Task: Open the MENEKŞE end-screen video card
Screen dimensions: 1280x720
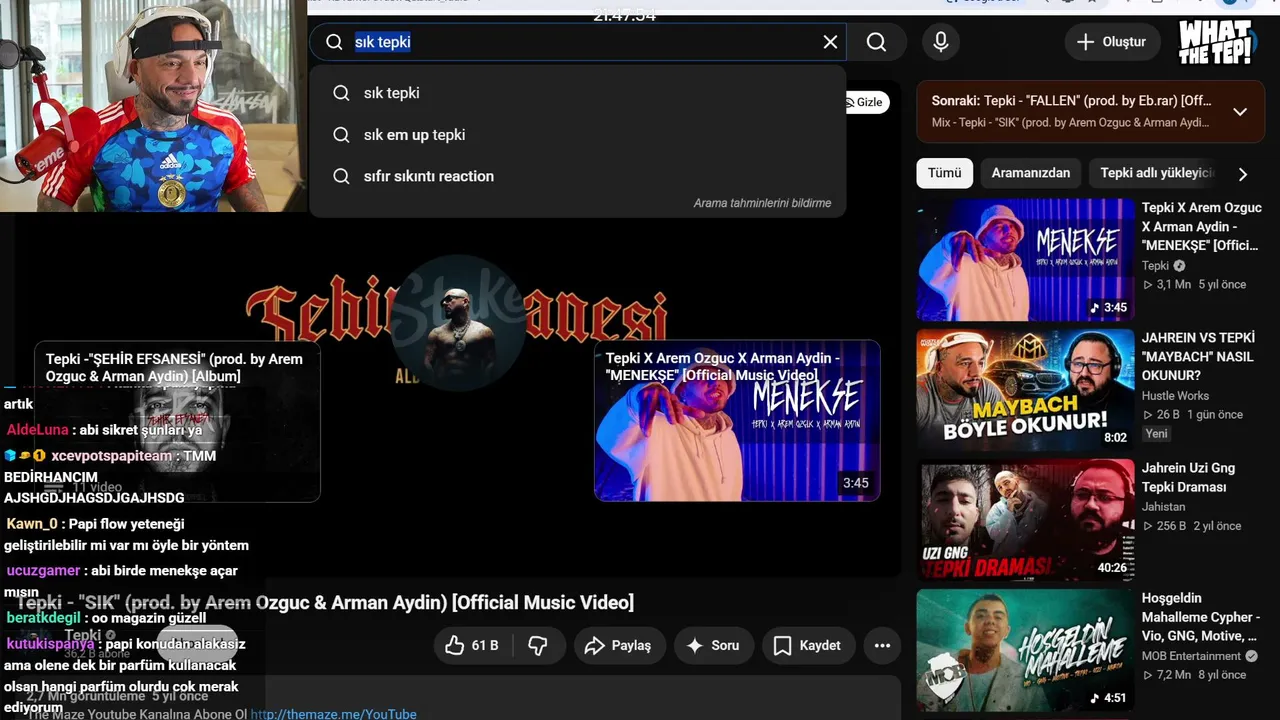Action: [737, 421]
